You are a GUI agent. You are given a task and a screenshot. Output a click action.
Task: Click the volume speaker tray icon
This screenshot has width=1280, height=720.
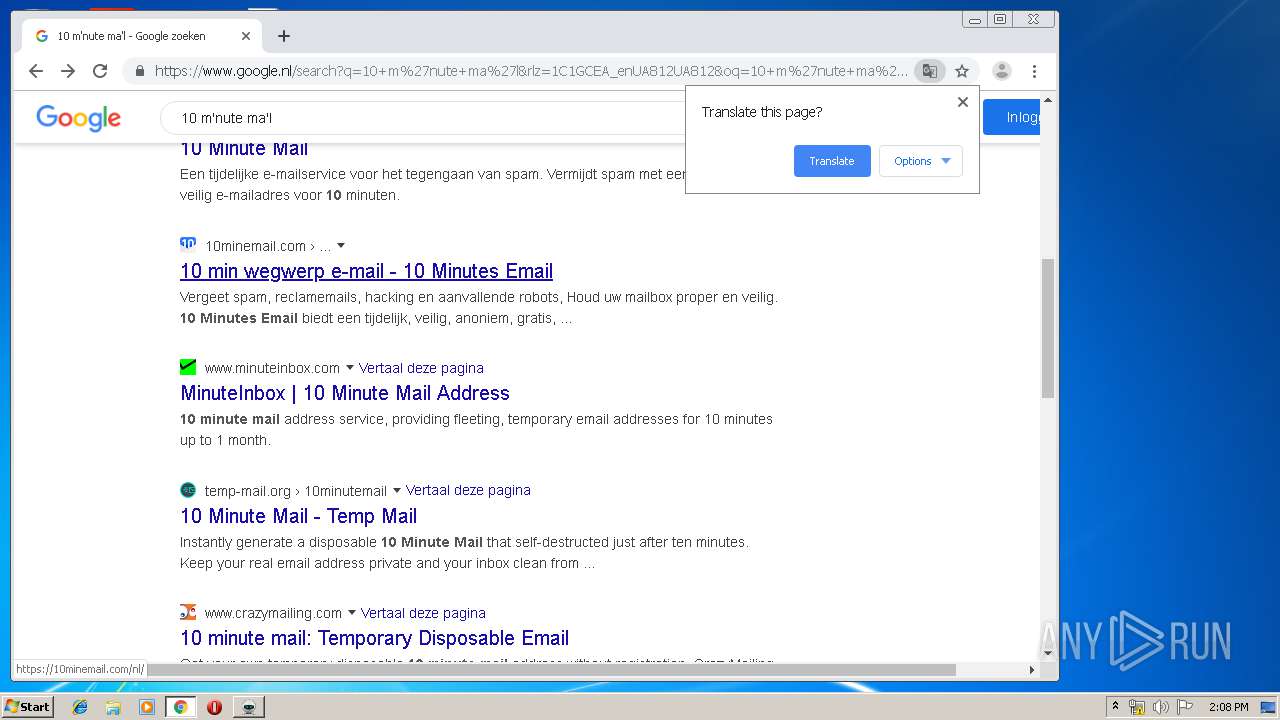[x=1161, y=707]
